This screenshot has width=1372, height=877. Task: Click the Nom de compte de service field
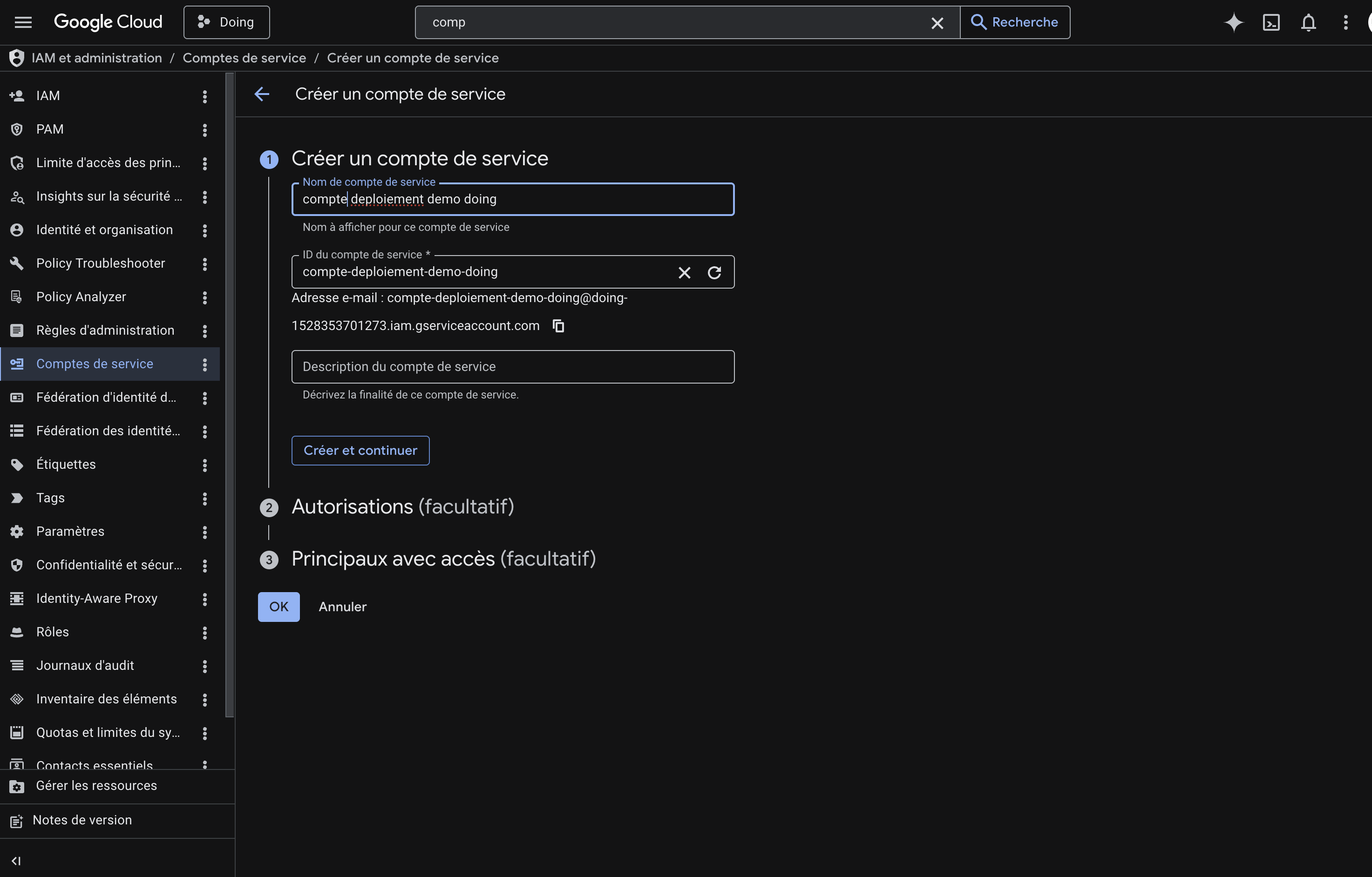[513, 199]
